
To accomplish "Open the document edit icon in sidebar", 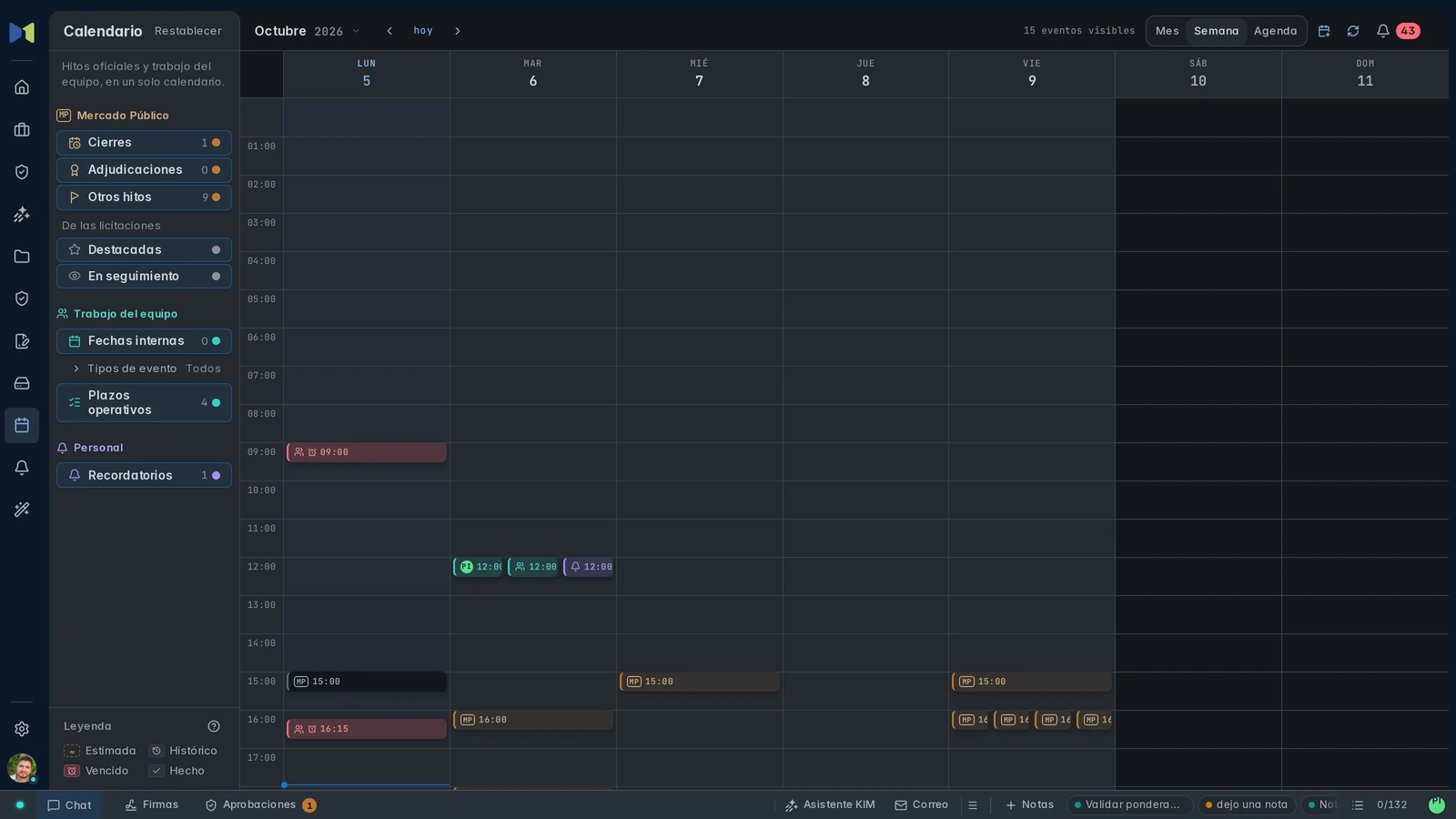I will point(22,341).
